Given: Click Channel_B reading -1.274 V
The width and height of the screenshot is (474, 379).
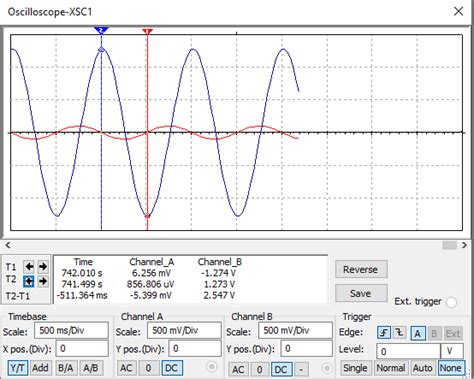Looking at the screenshot, I should (x=218, y=273).
